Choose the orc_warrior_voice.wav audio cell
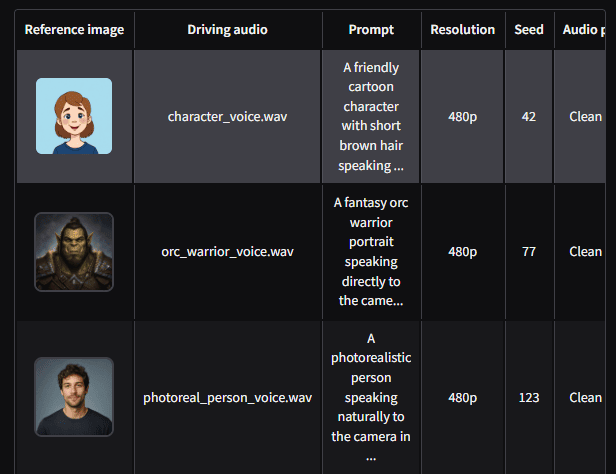 [x=227, y=252]
